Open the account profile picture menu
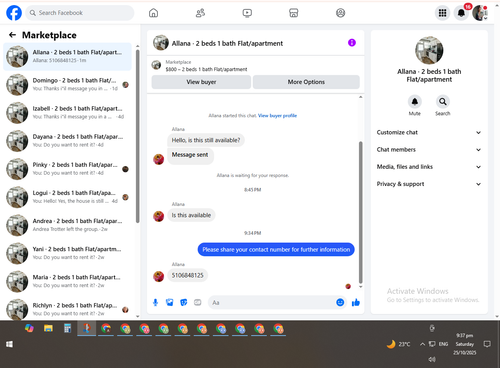 pos(480,13)
